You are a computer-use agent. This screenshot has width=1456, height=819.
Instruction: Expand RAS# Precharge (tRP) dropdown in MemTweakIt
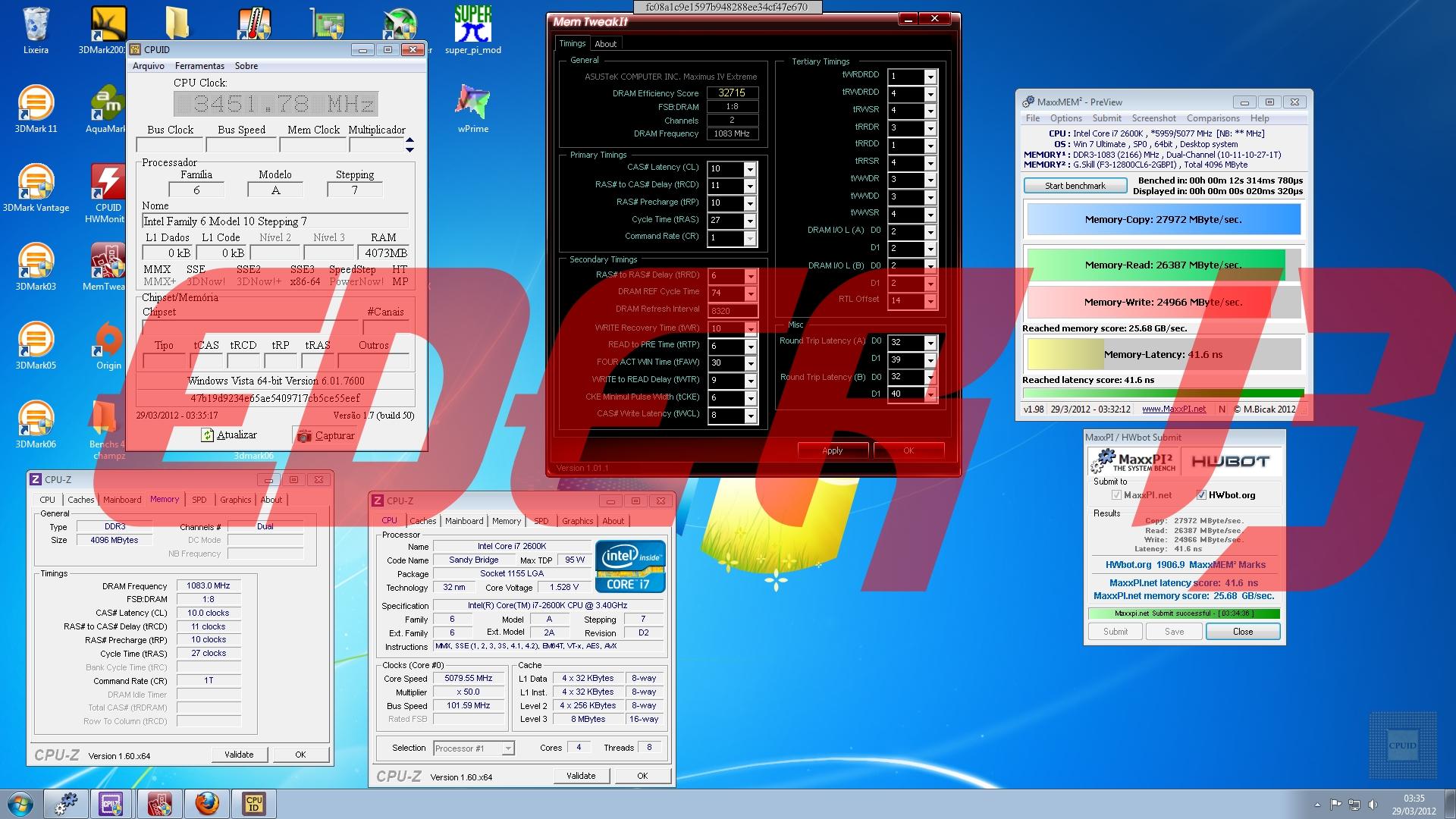(750, 203)
